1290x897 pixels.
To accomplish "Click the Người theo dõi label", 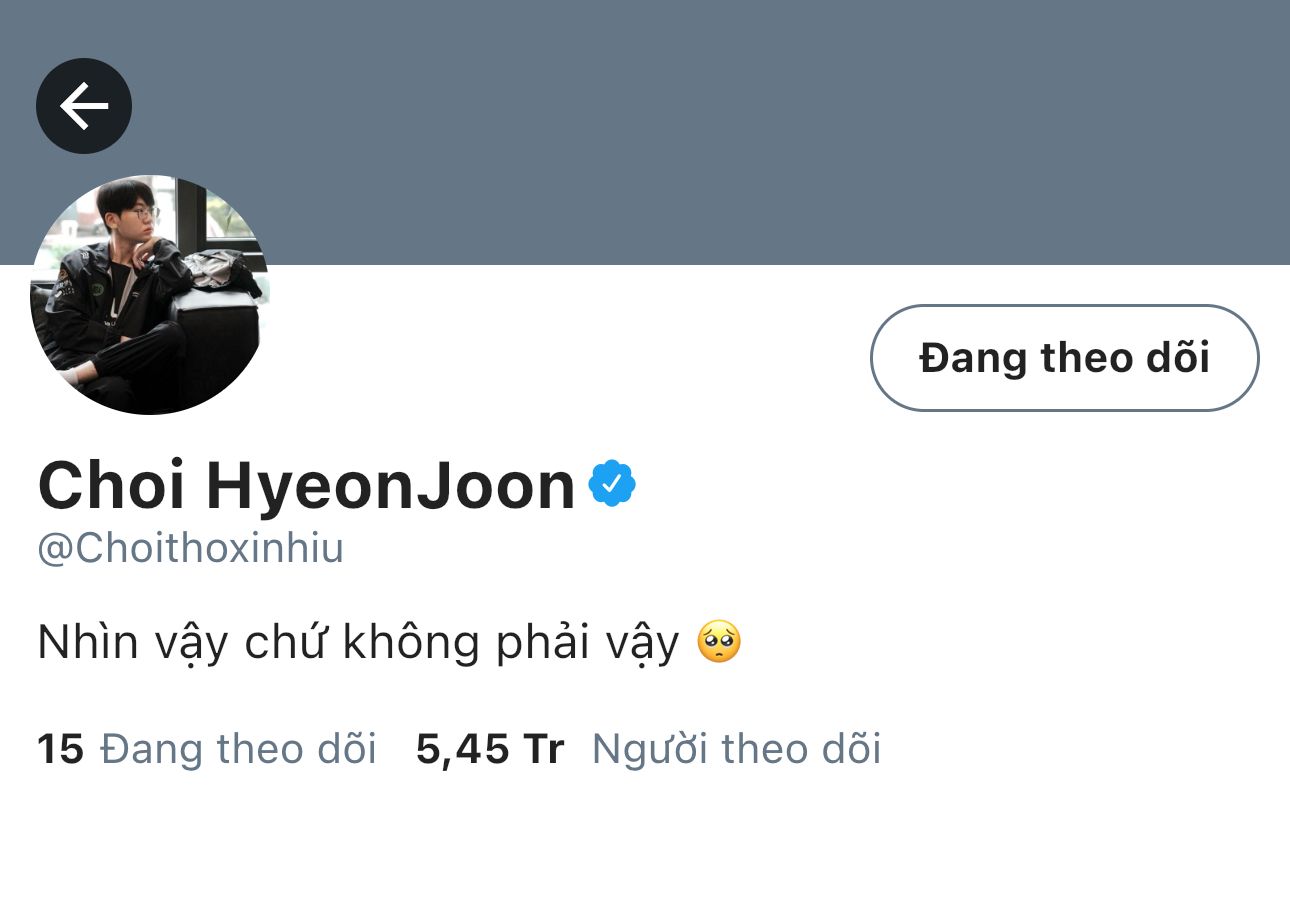I will click(737, 749).
